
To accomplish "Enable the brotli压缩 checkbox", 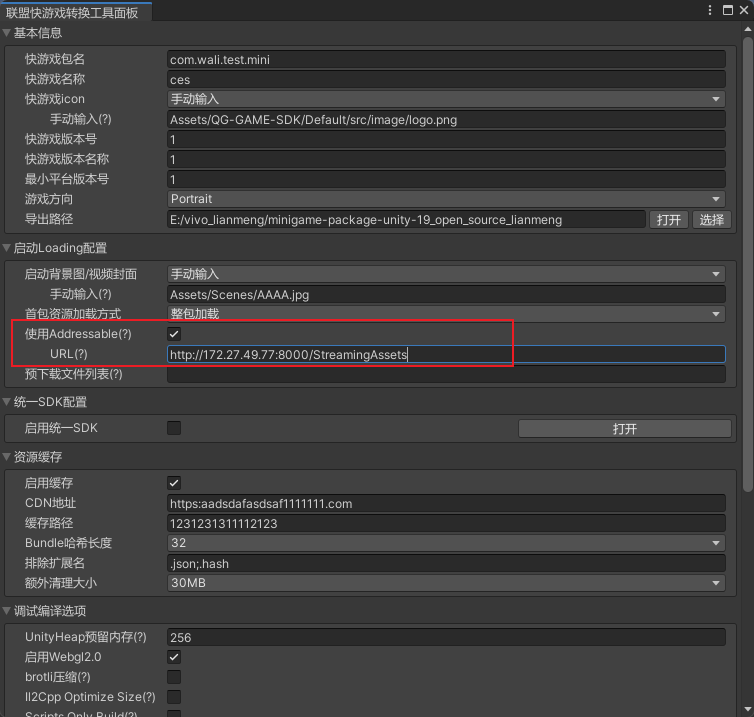I will (174, 677).
